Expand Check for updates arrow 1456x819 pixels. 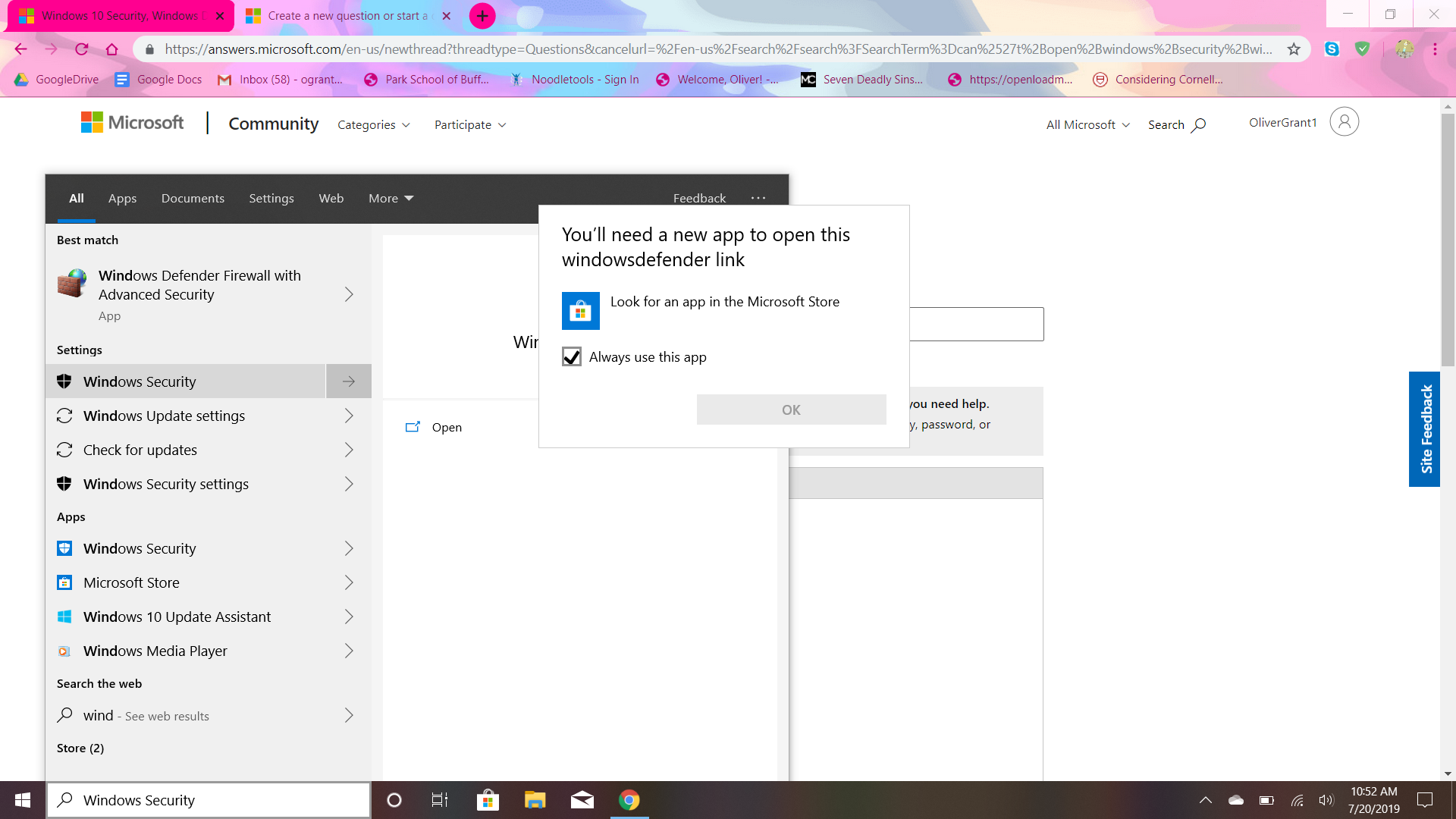pos(349,450)
